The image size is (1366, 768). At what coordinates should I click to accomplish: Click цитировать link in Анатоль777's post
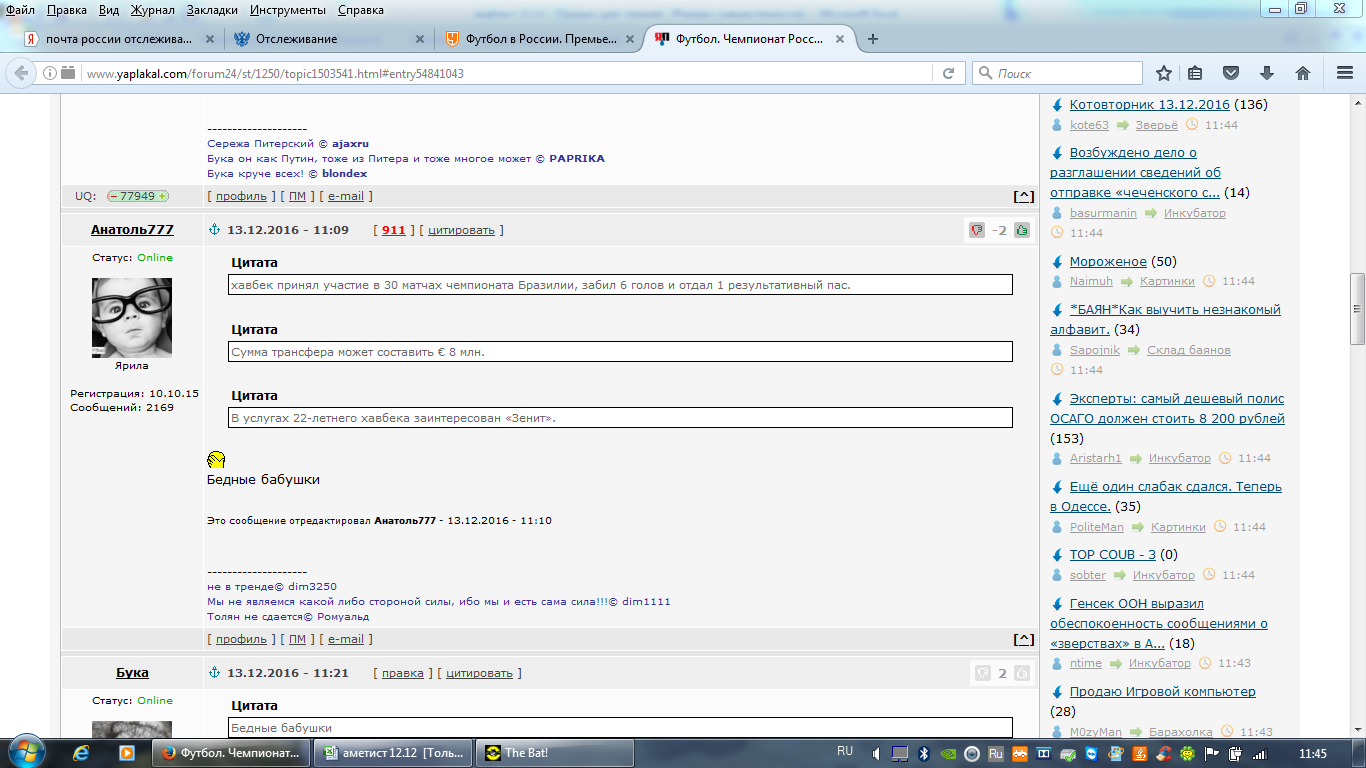tap(461, 230)
